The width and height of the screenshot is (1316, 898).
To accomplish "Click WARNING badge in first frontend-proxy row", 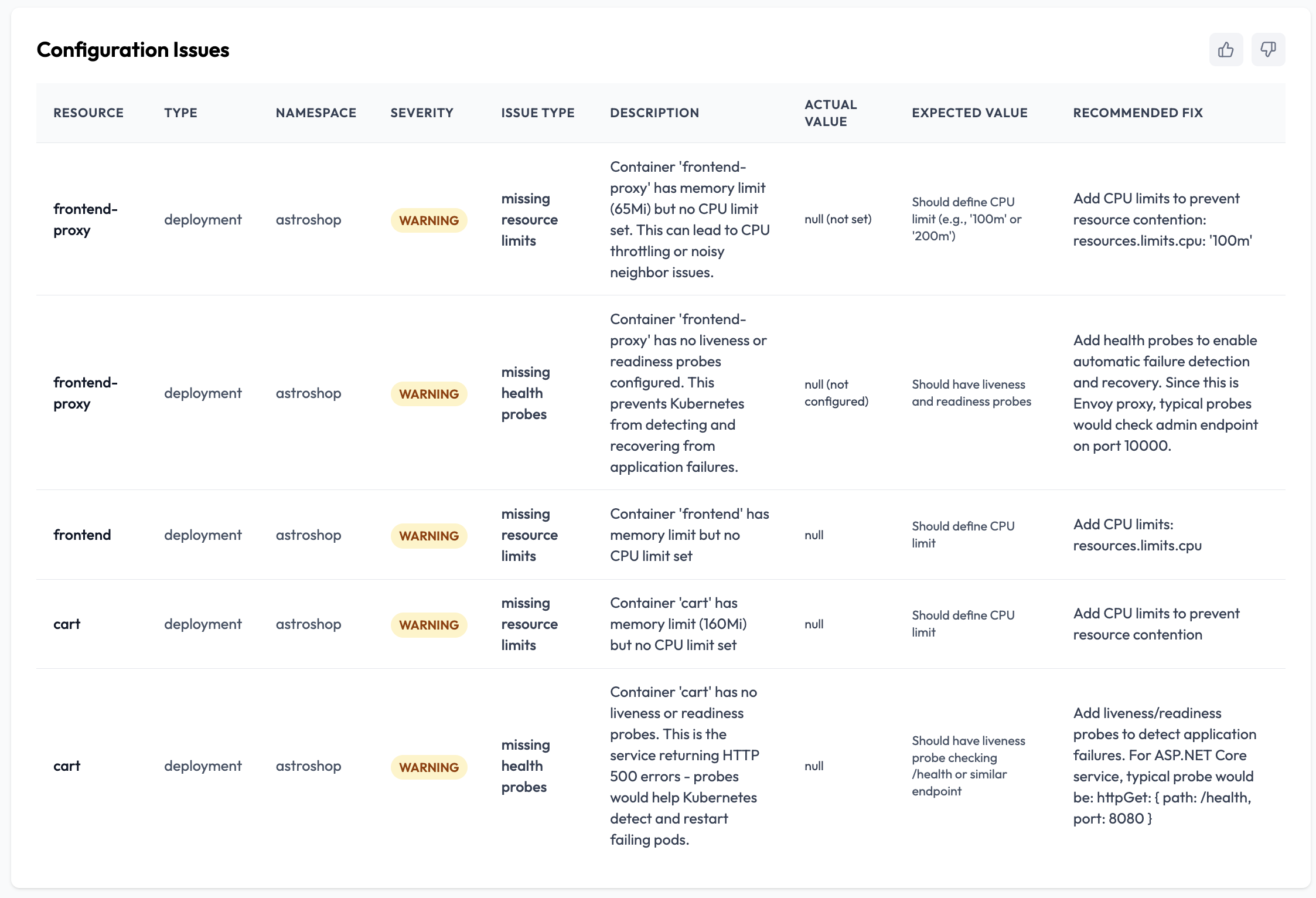I will pos(429,220).
